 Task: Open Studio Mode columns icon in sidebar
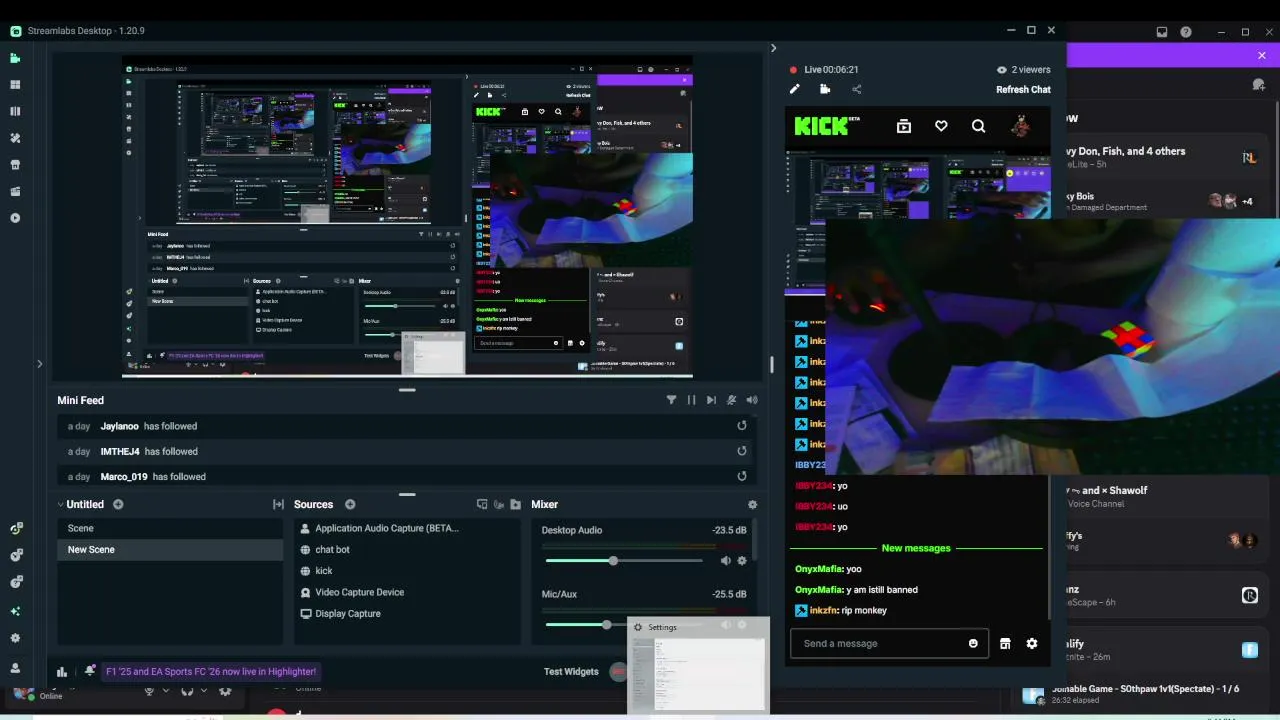15,111
